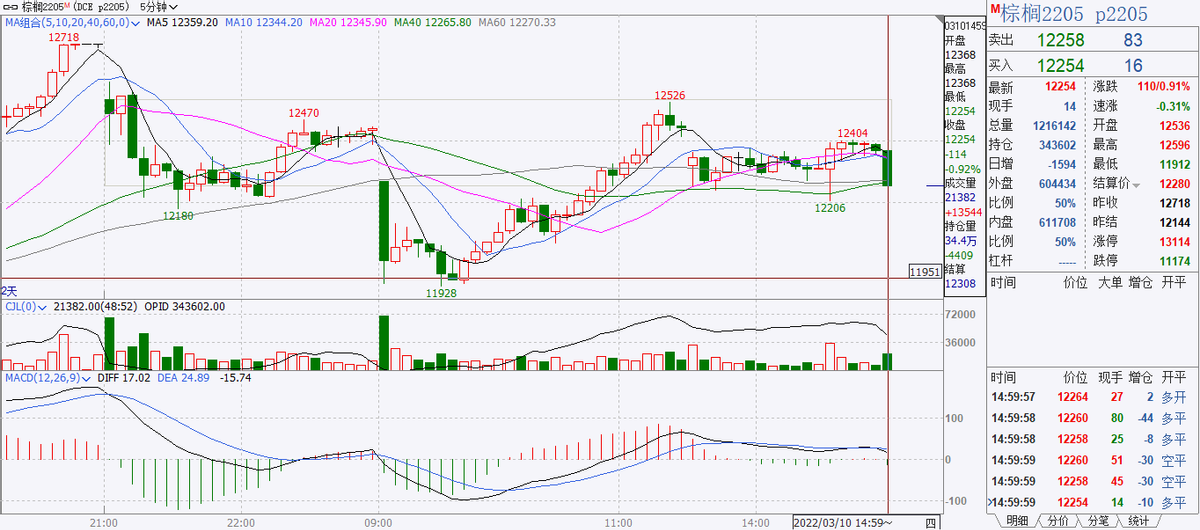Image resolution: width=1200 pixels, height=530 pixels.
Task: Open the 5分钟 timeframe dropdown
Action: pyautogui.click(x=175, y=6)
